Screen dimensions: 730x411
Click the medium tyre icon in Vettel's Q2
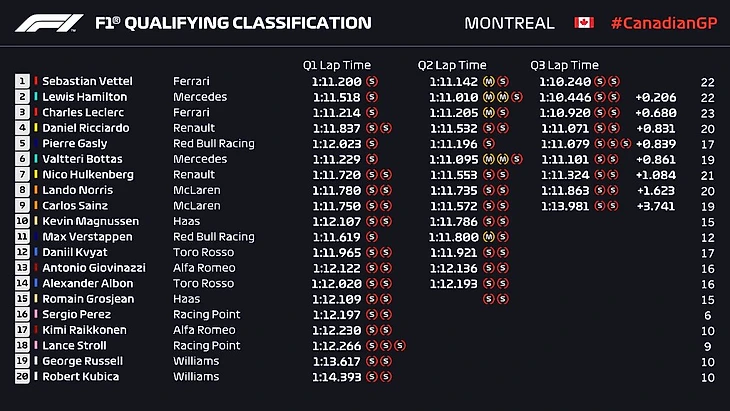pos(488,81)
